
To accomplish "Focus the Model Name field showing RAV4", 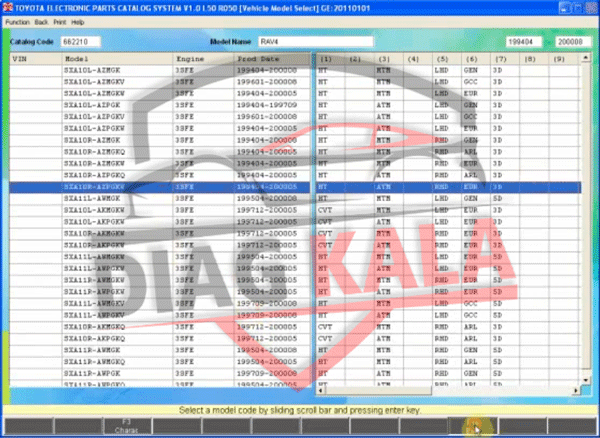I will pyautogui.click(x=316, y=42).
